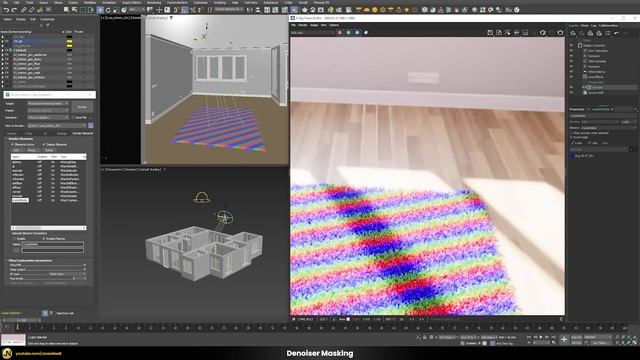This screenshot has height=360, width=640.
Task: Open the ID type dropdown
Action: [67, 274]
